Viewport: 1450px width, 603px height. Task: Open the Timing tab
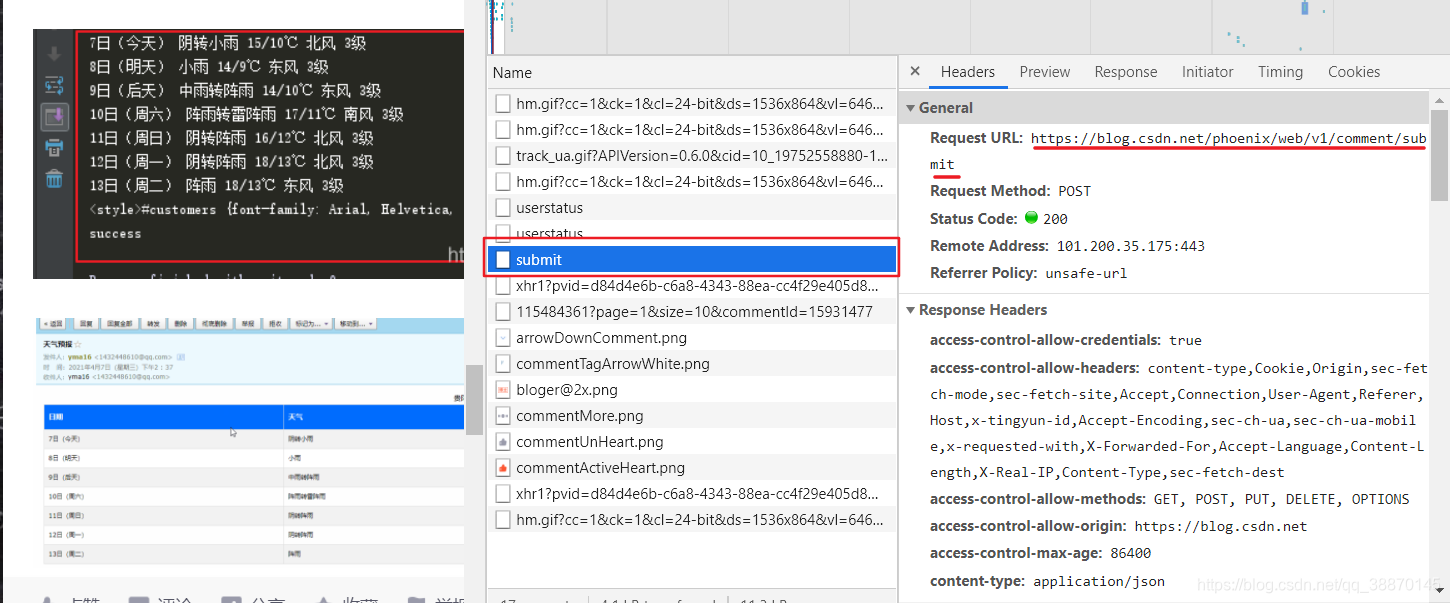(1281, 72)
